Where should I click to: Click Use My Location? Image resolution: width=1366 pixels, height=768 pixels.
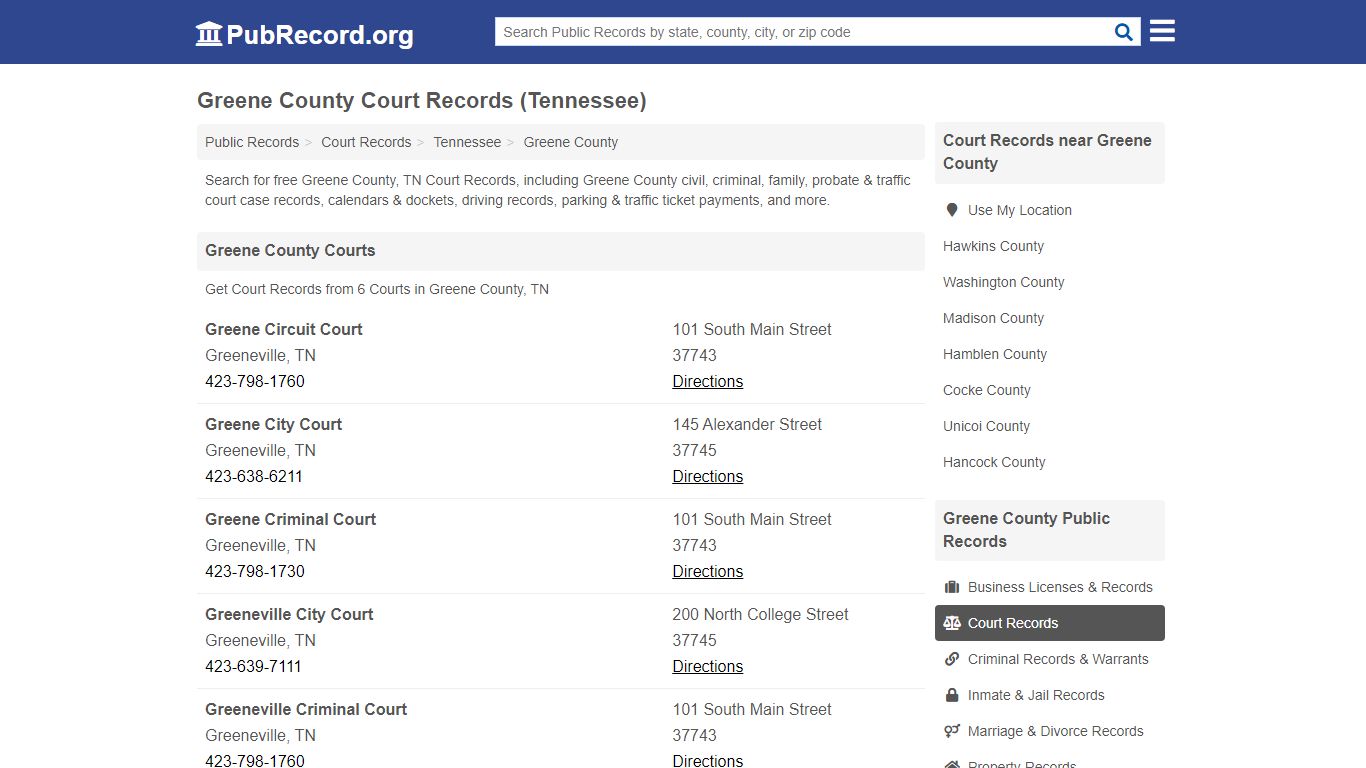click(1019, 210)
